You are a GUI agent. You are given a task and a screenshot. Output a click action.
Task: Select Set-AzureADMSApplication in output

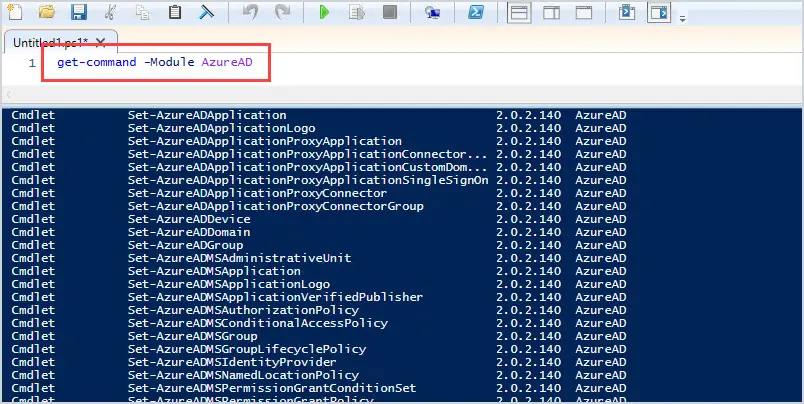214,271
